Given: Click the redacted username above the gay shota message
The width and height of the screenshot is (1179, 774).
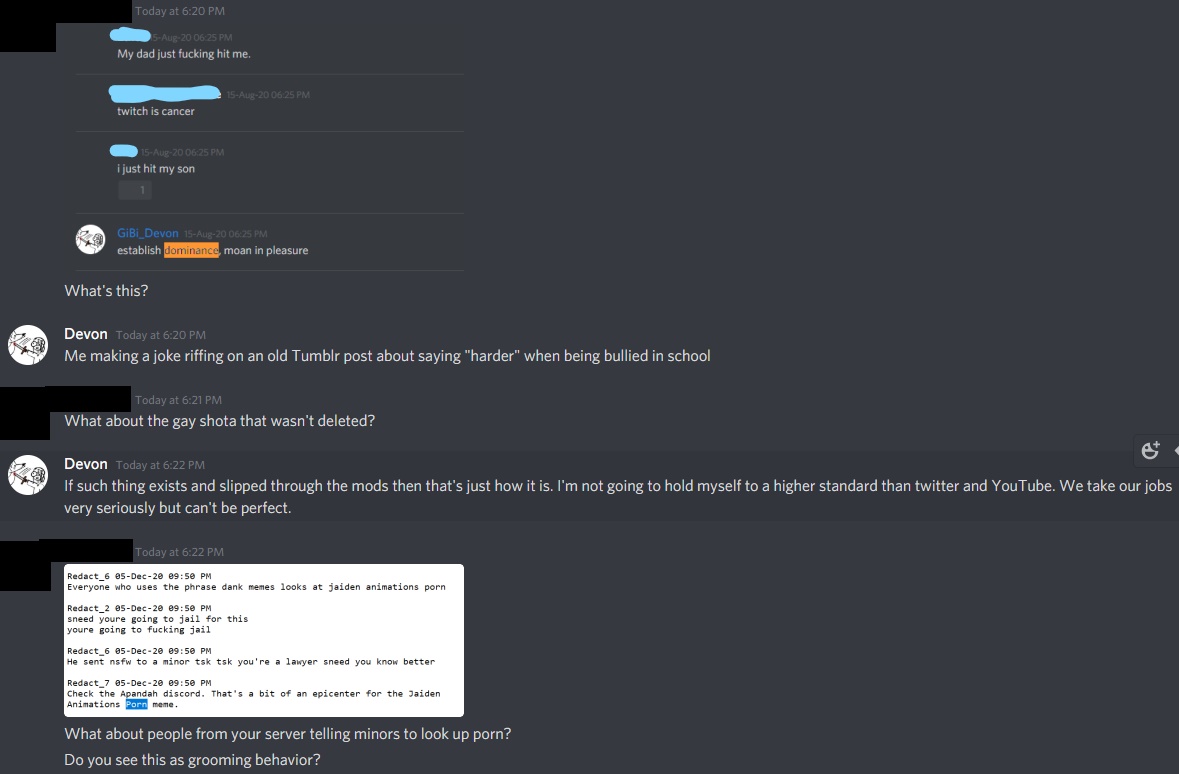Looking at the screenshot, I should pyautogui.click(x=87, y=398).
